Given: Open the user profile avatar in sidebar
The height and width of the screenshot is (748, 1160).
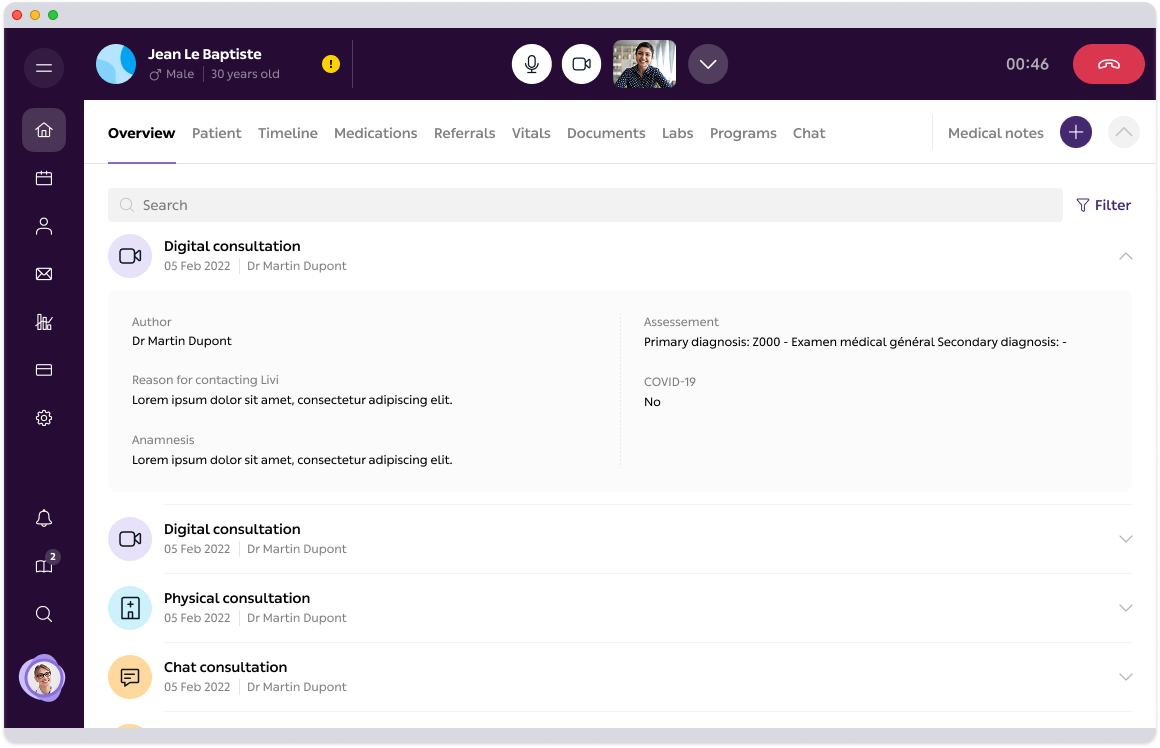Looking at the screenshot, I should point(42,677).
